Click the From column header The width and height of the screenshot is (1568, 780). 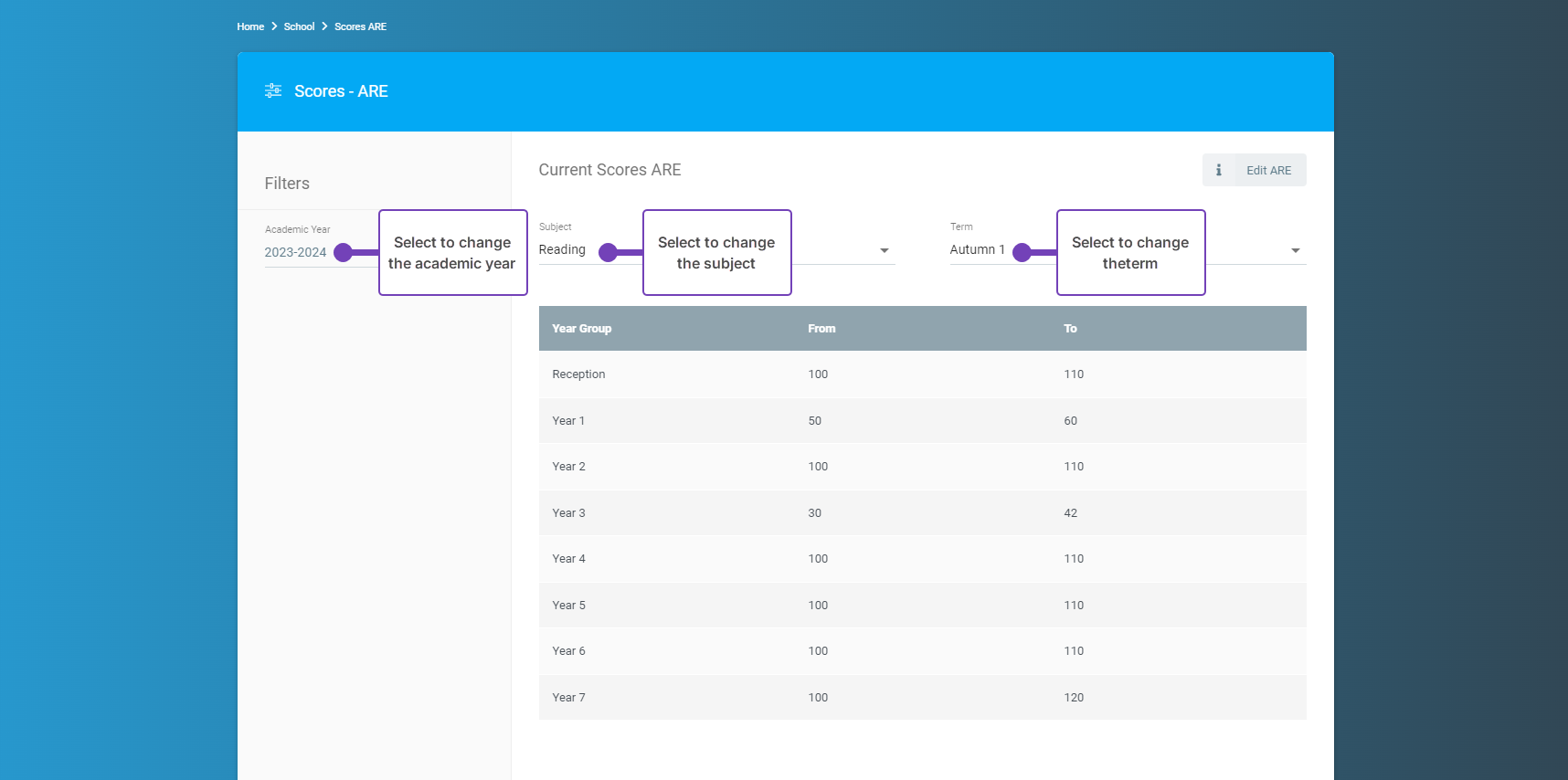click(x=821, y=329)
